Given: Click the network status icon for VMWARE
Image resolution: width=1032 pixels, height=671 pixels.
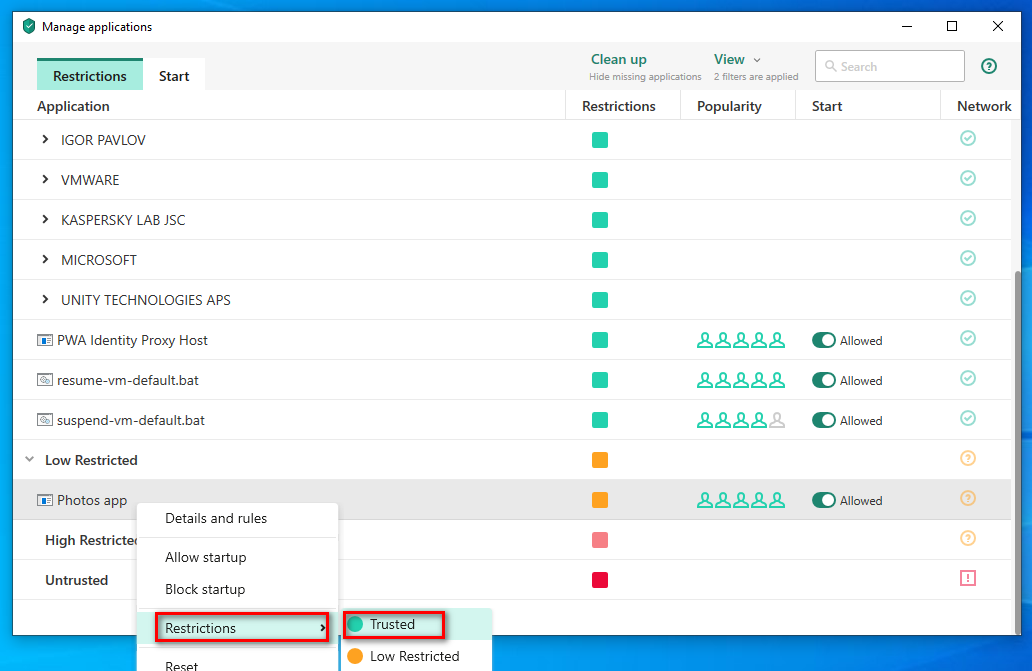Looking at the screenshot, I should point(968,178).
